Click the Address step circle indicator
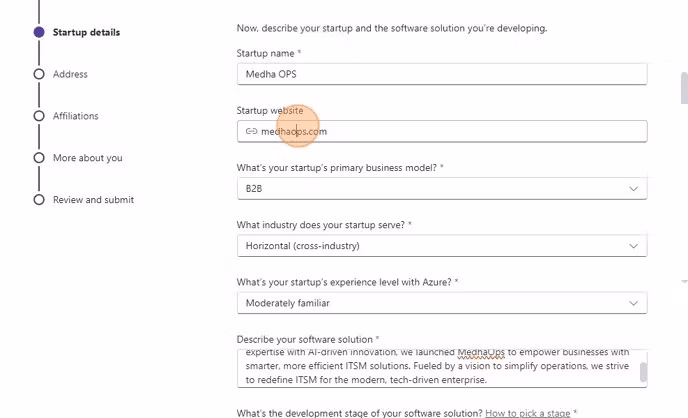688x418 pixels. [38, 74]
